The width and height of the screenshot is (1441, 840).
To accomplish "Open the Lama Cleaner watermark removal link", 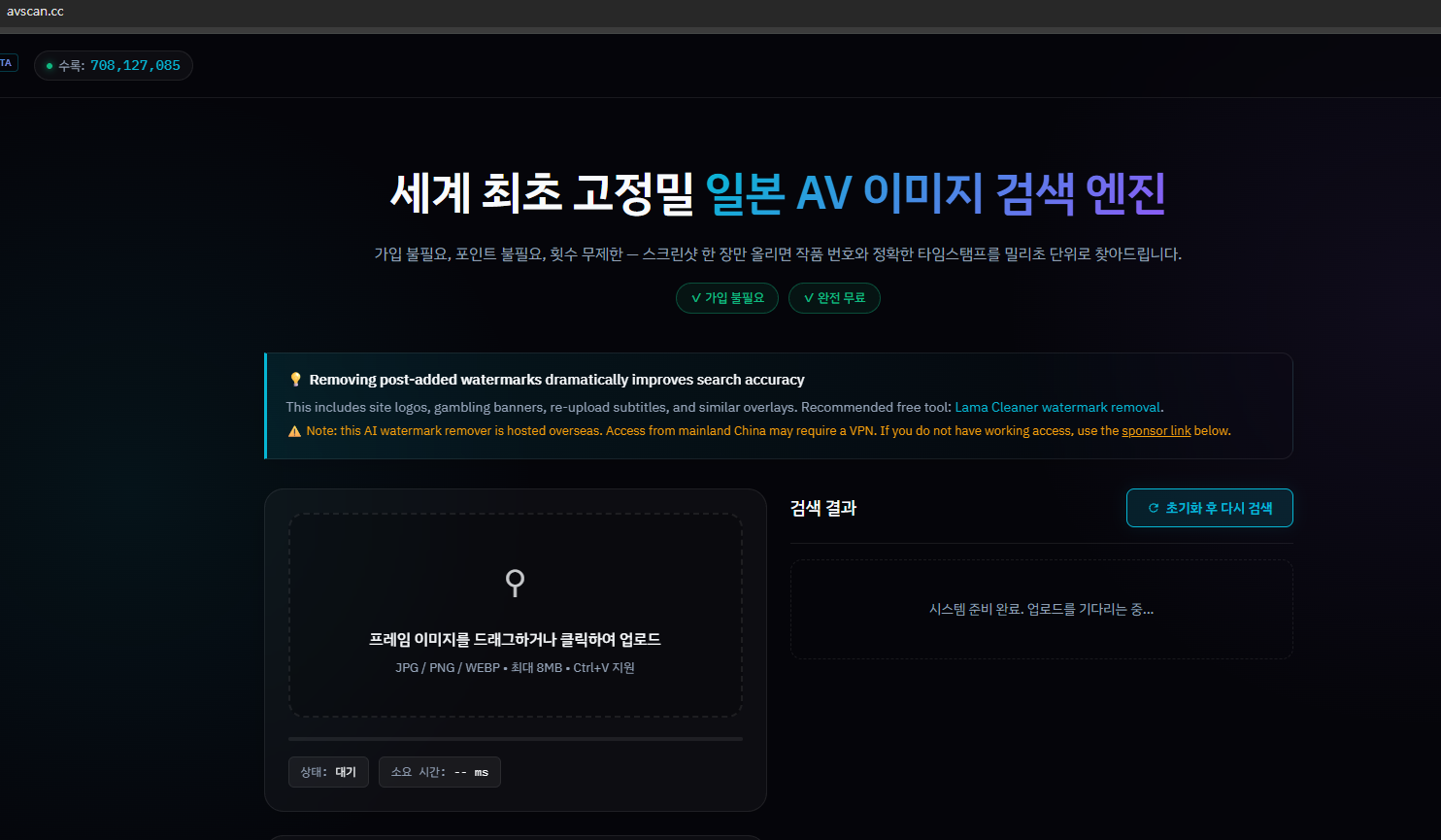I will click(x=1057, y=407).
